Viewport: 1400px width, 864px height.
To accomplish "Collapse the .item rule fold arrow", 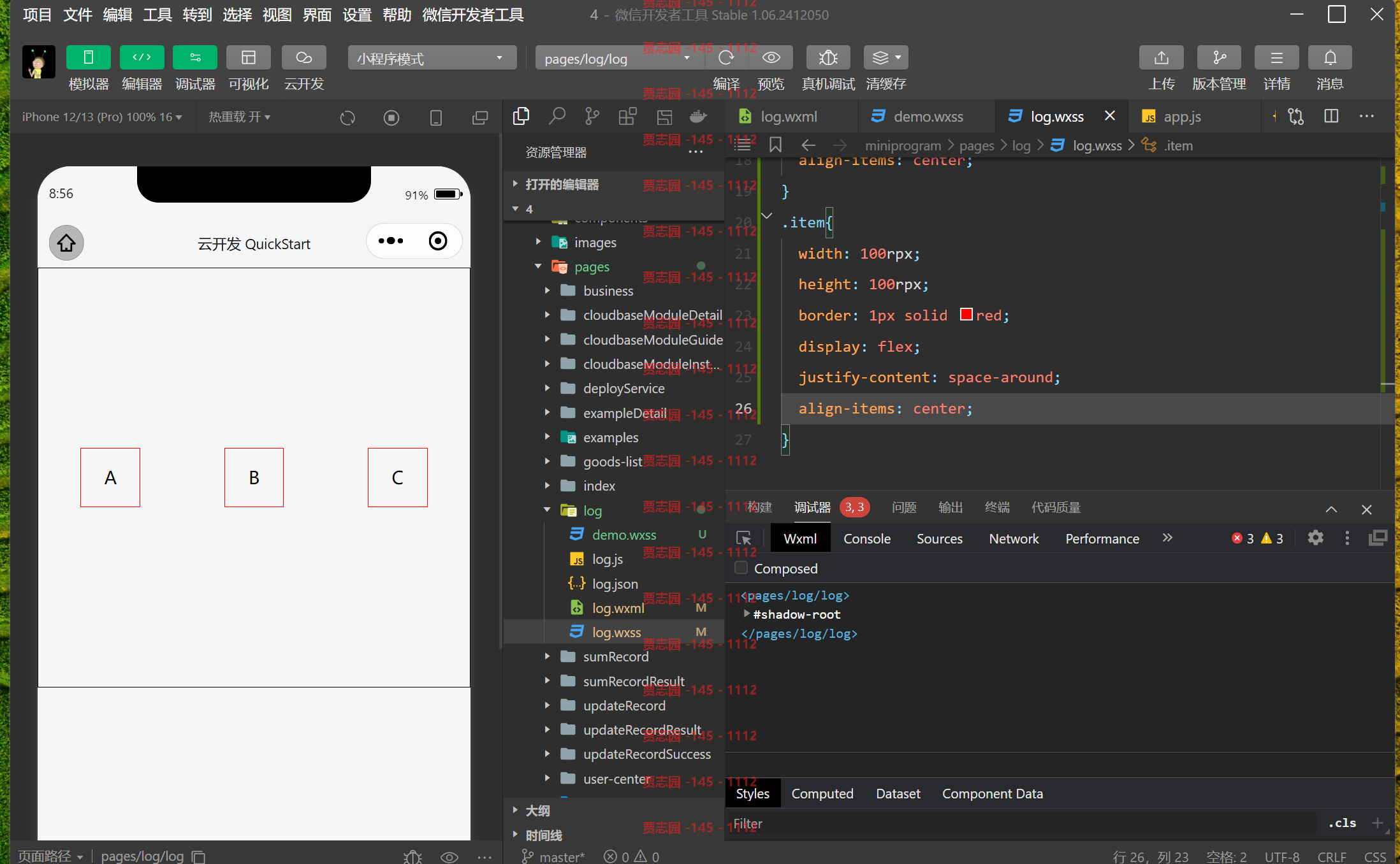I will [x=767, y=217].
